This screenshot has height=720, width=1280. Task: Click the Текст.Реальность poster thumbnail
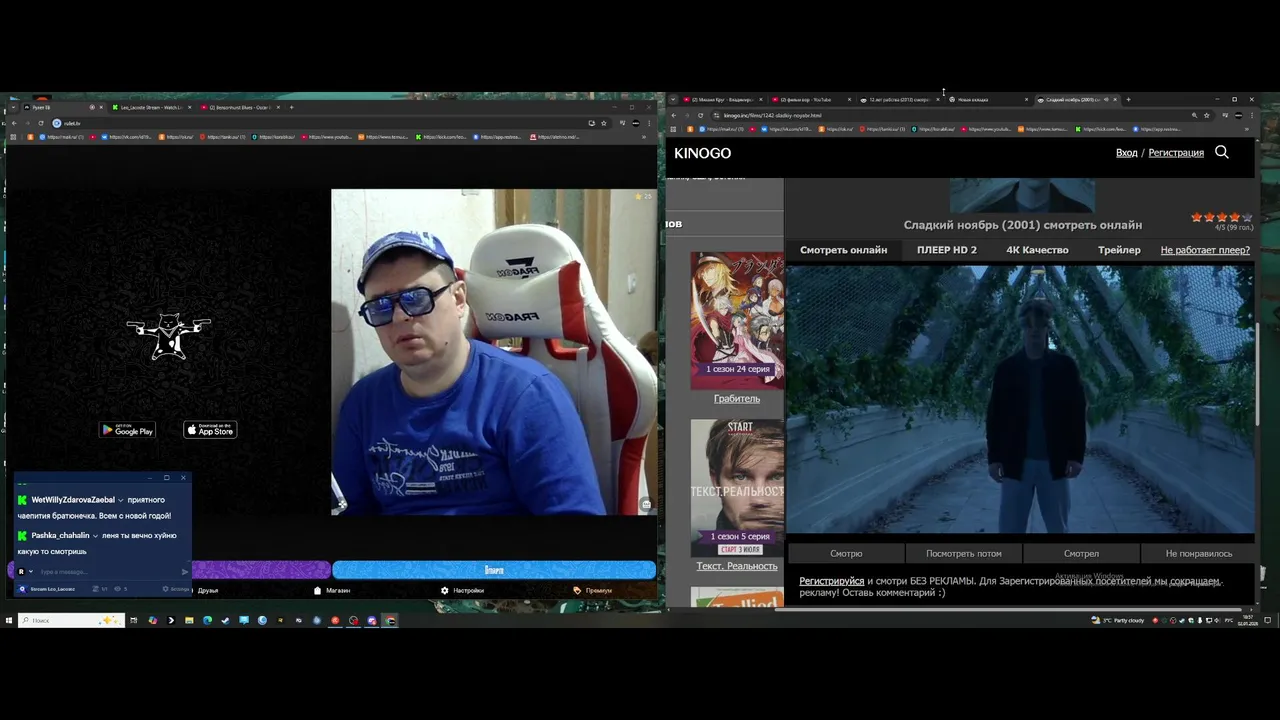click(x=737, y=487)
